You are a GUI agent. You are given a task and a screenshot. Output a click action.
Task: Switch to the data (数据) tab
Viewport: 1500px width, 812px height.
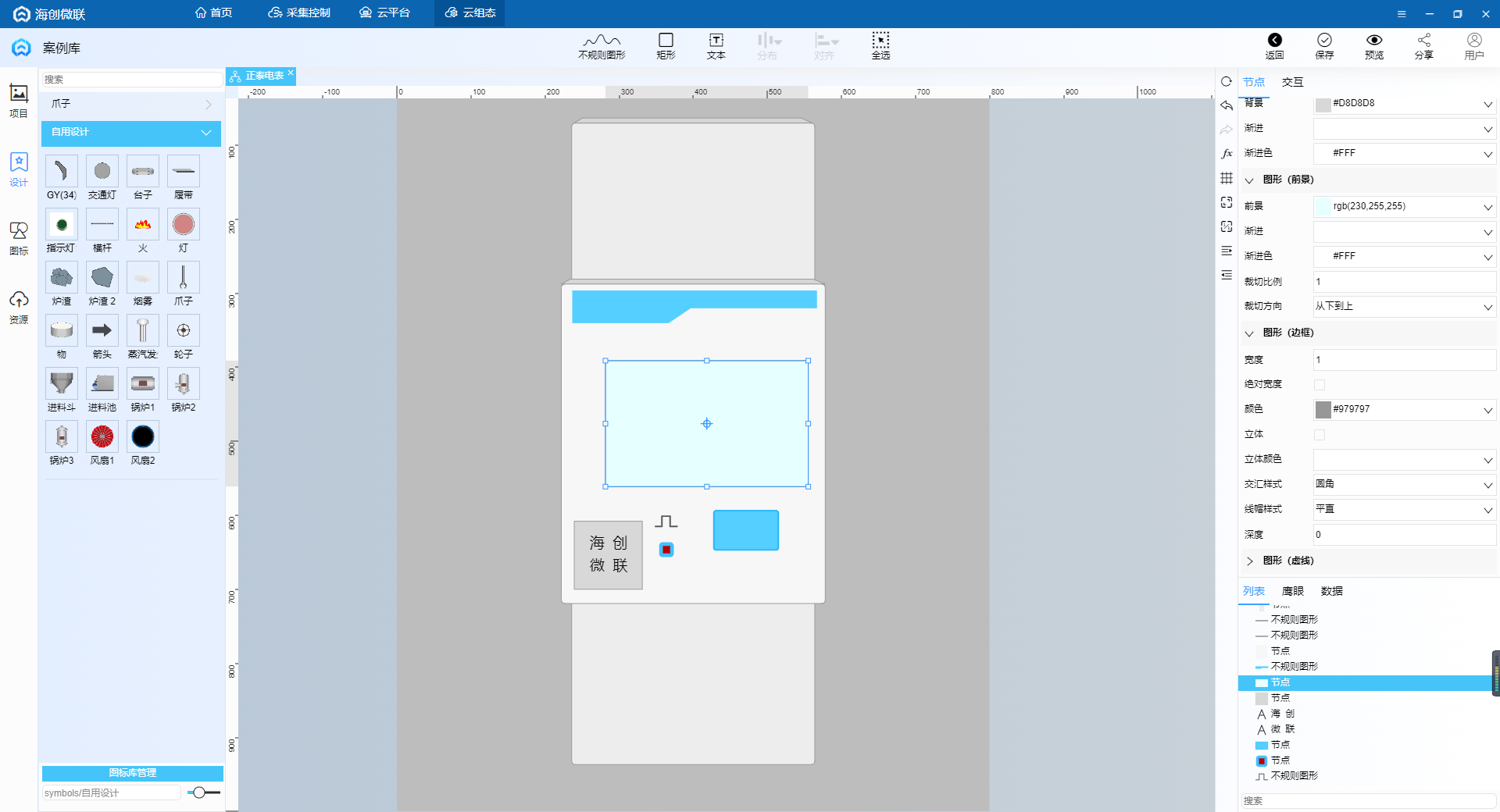coord(1331,591)
